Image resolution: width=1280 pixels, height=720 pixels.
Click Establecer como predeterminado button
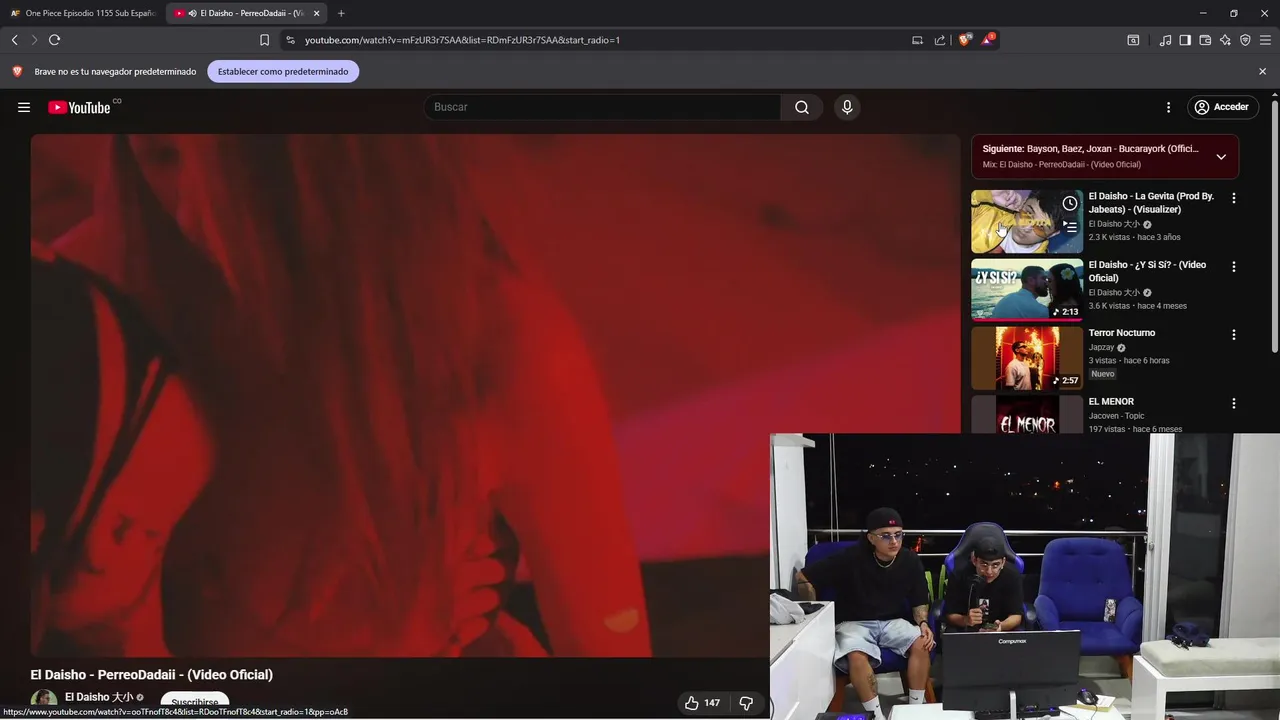pos(283,71)
